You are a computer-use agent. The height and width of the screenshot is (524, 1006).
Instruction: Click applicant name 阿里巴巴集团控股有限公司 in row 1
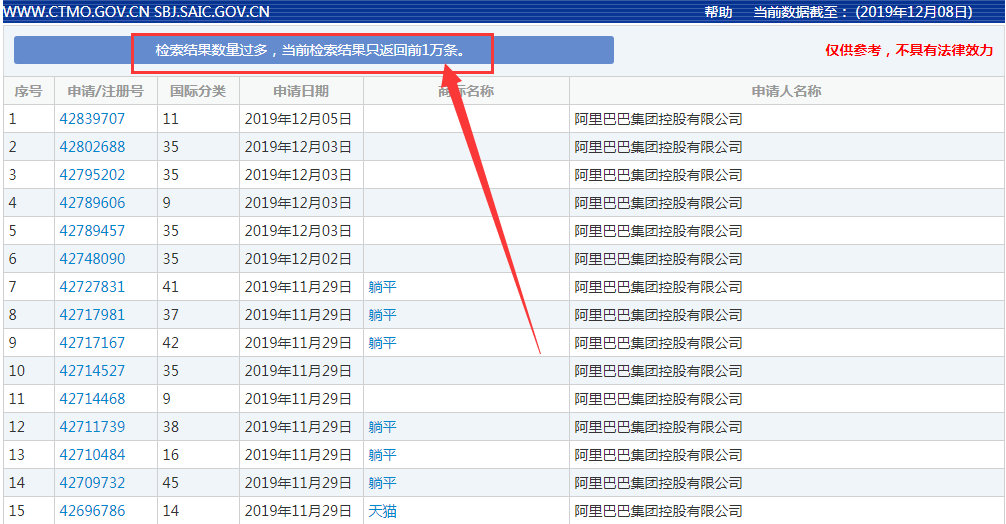[658, 119]
